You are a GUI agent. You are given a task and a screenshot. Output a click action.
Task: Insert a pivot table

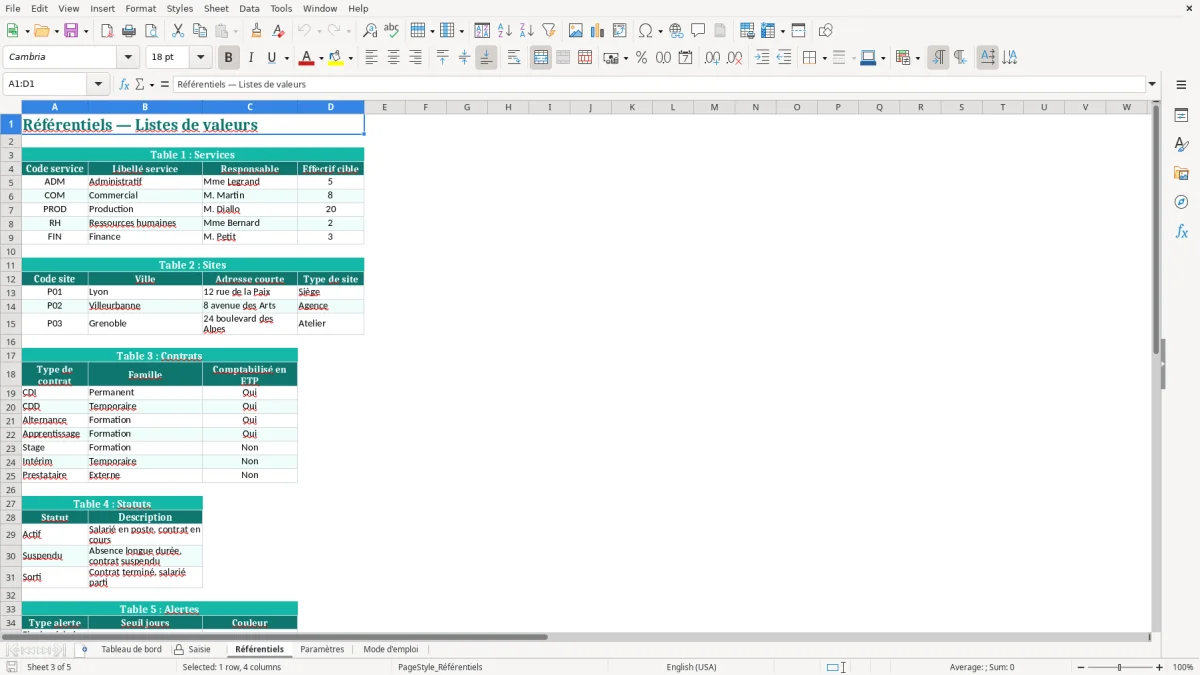[x=620, y=31]
